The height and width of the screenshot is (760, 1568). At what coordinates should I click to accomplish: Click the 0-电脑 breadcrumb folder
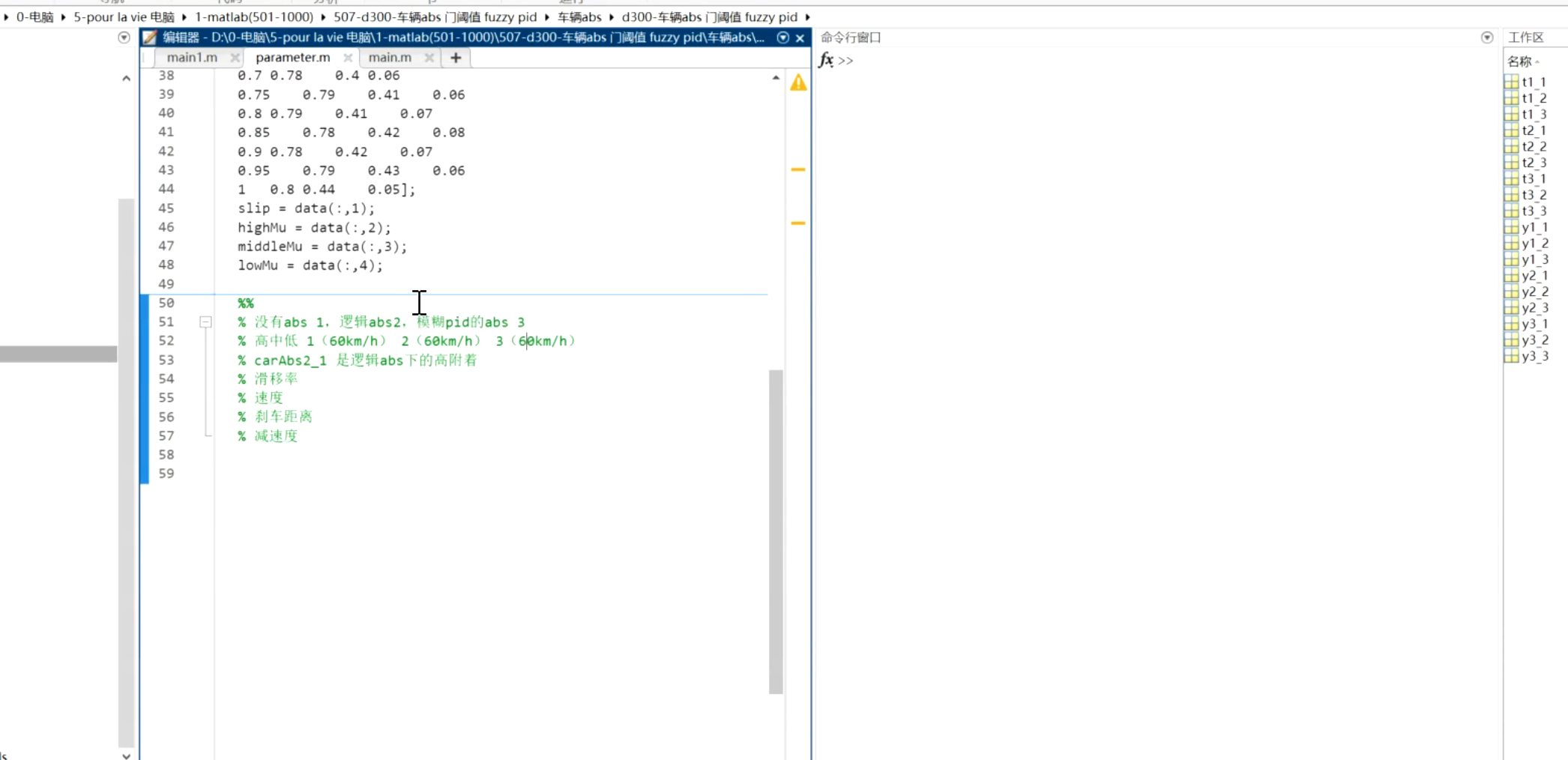34,16
